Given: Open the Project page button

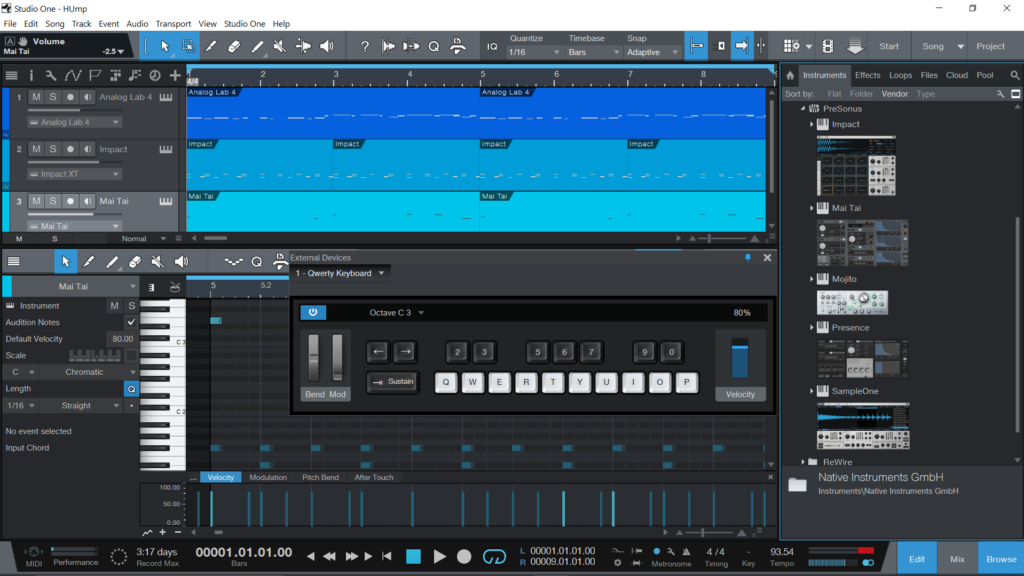Looking at the screenshot, I should click(990, 46).
